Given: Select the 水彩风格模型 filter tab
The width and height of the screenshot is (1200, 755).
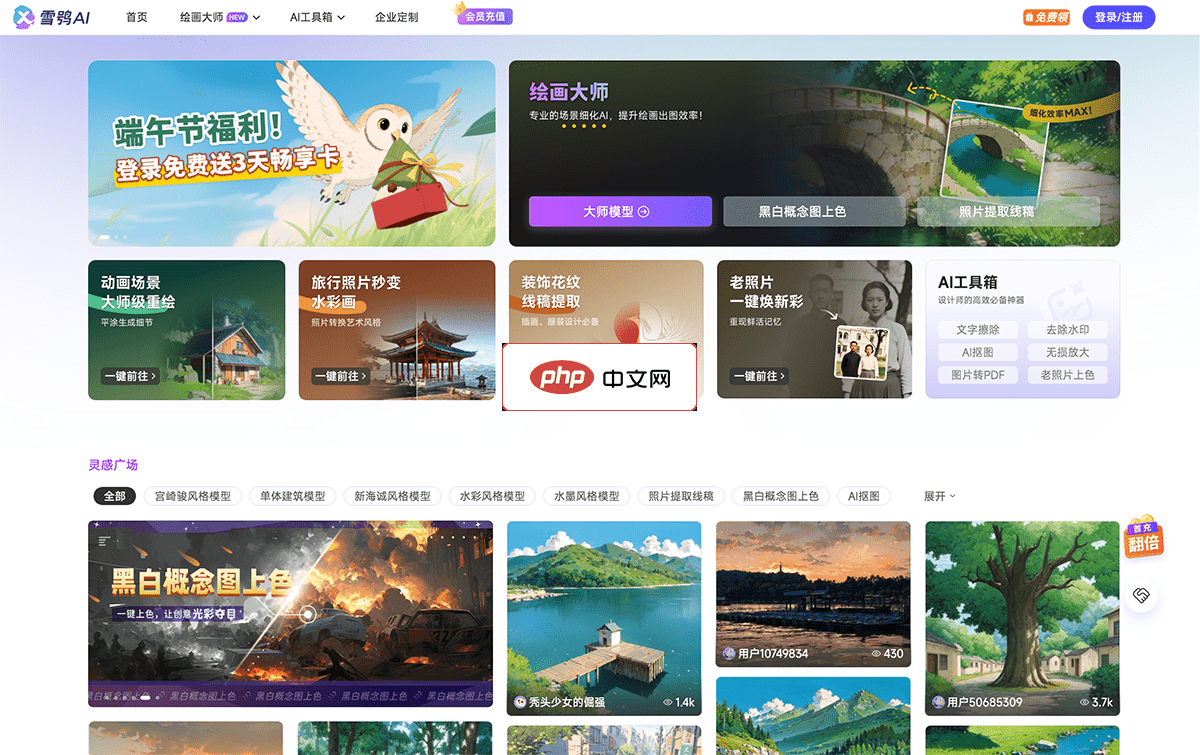Looking at the screenshot, I should click(492, 496).
